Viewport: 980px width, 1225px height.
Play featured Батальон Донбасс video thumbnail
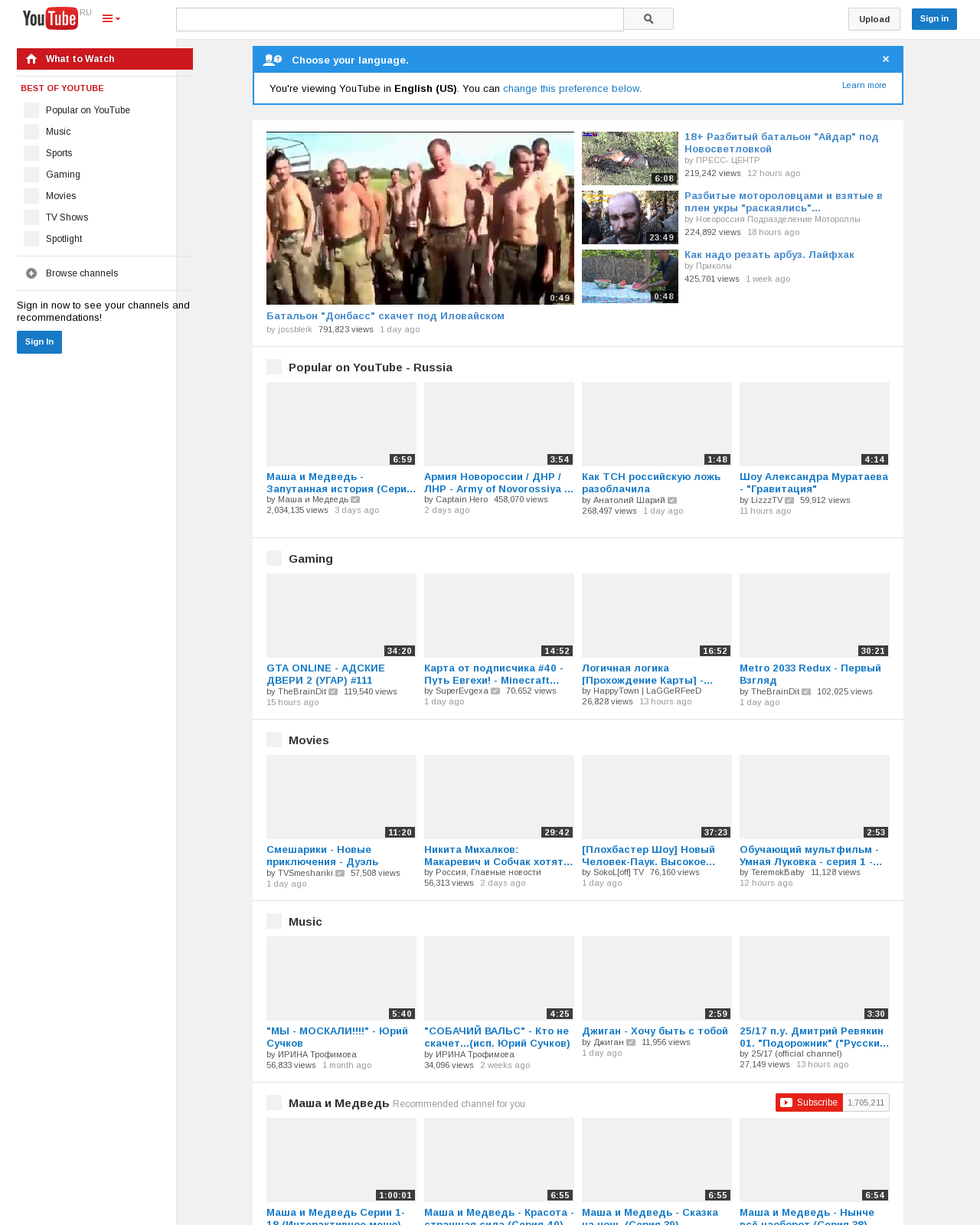420,218
